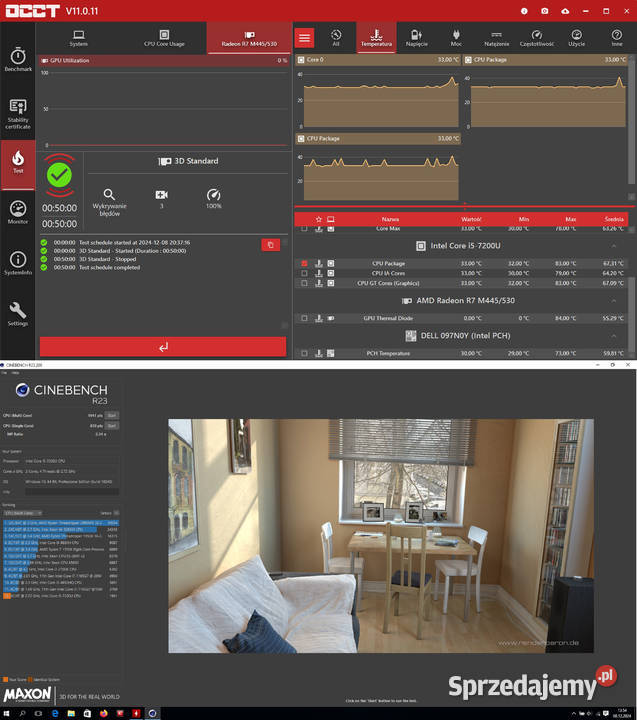Switch to the CPU Core Usage tab
This screenshot has width=637, height=720.
pos(164,38)
